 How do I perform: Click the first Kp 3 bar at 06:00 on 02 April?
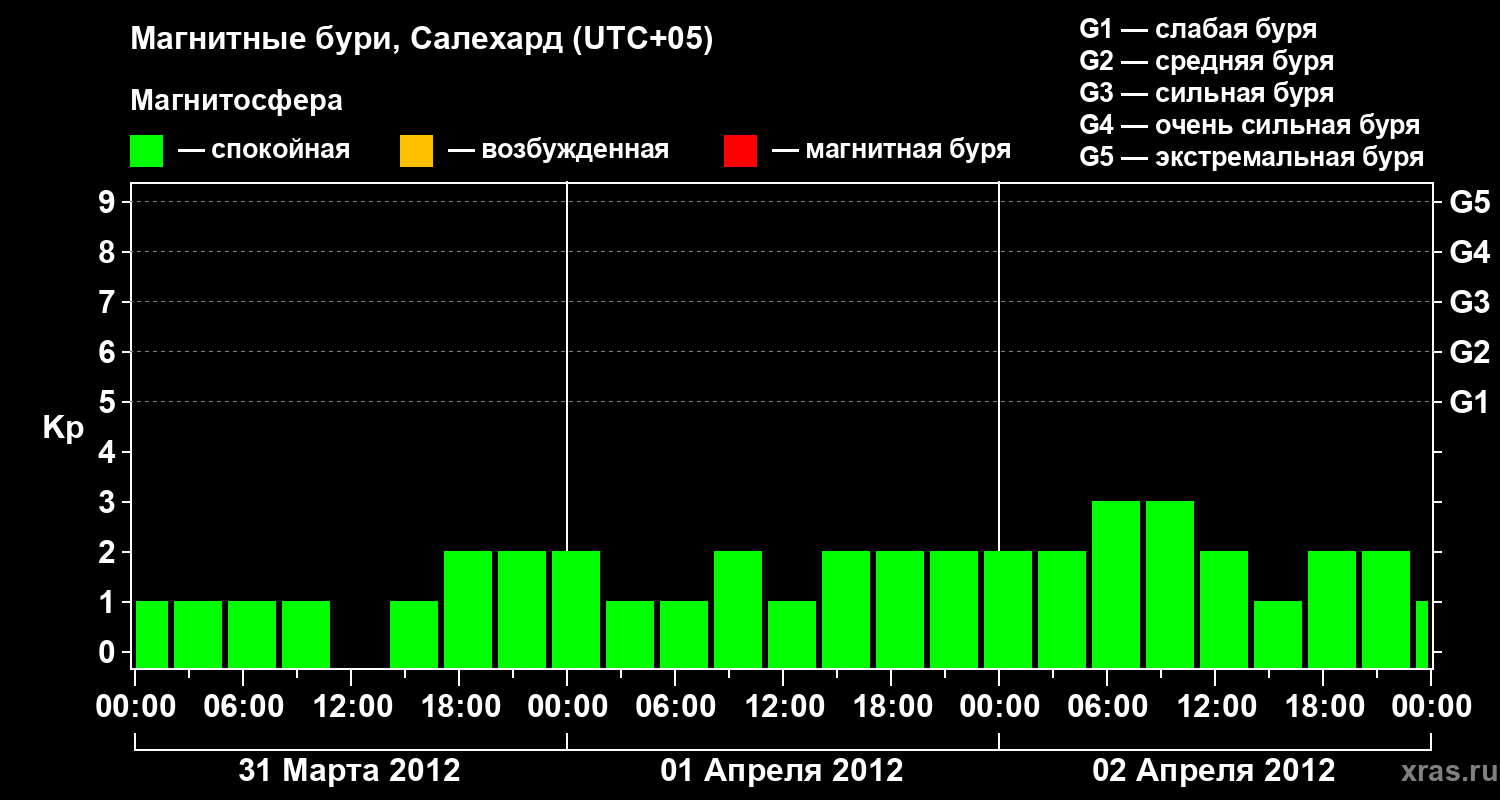[x=1116, y=584]
